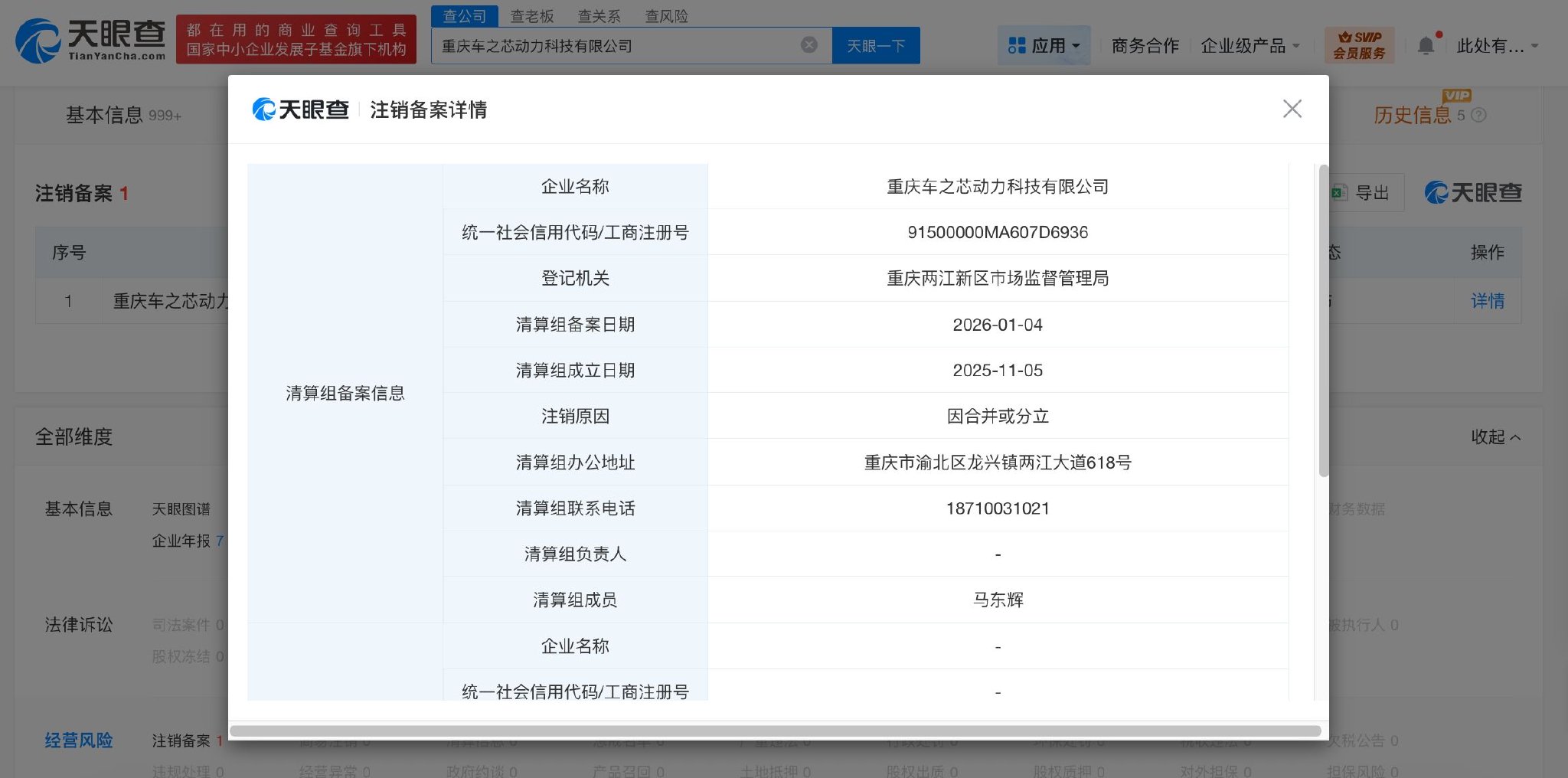Select the 经营风险 category
Viewport: 1568px width, 778px height.
click(79, 740)
